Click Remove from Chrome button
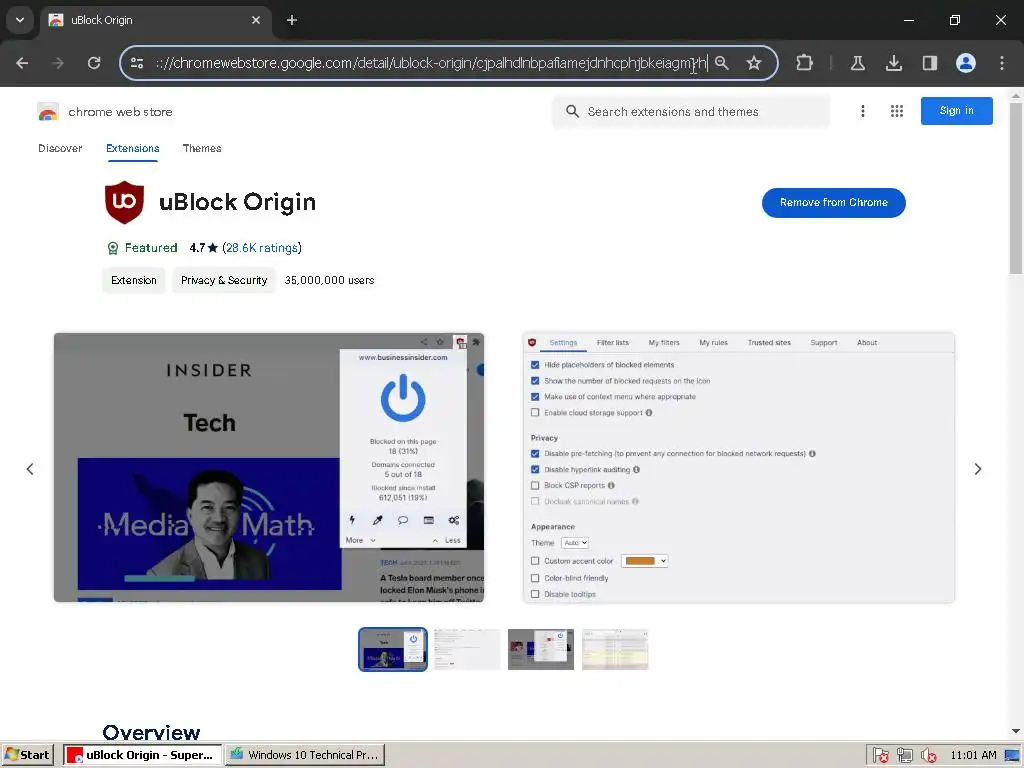1024x768 pixels. coord(833,203)
